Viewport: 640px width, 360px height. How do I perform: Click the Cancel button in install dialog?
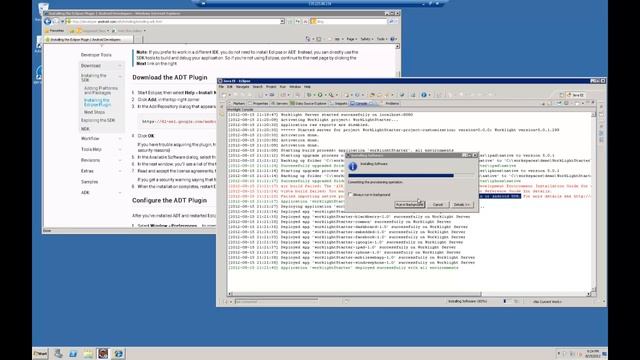click(x=438, y=204)
